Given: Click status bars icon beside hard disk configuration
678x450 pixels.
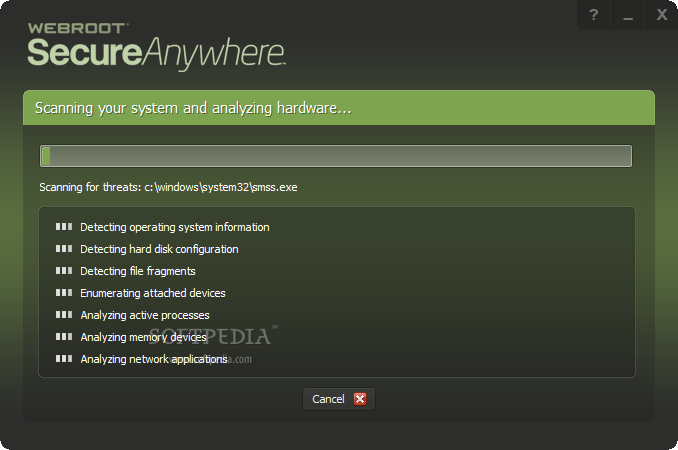Looking at the screenshot, I should click(64, 249).
